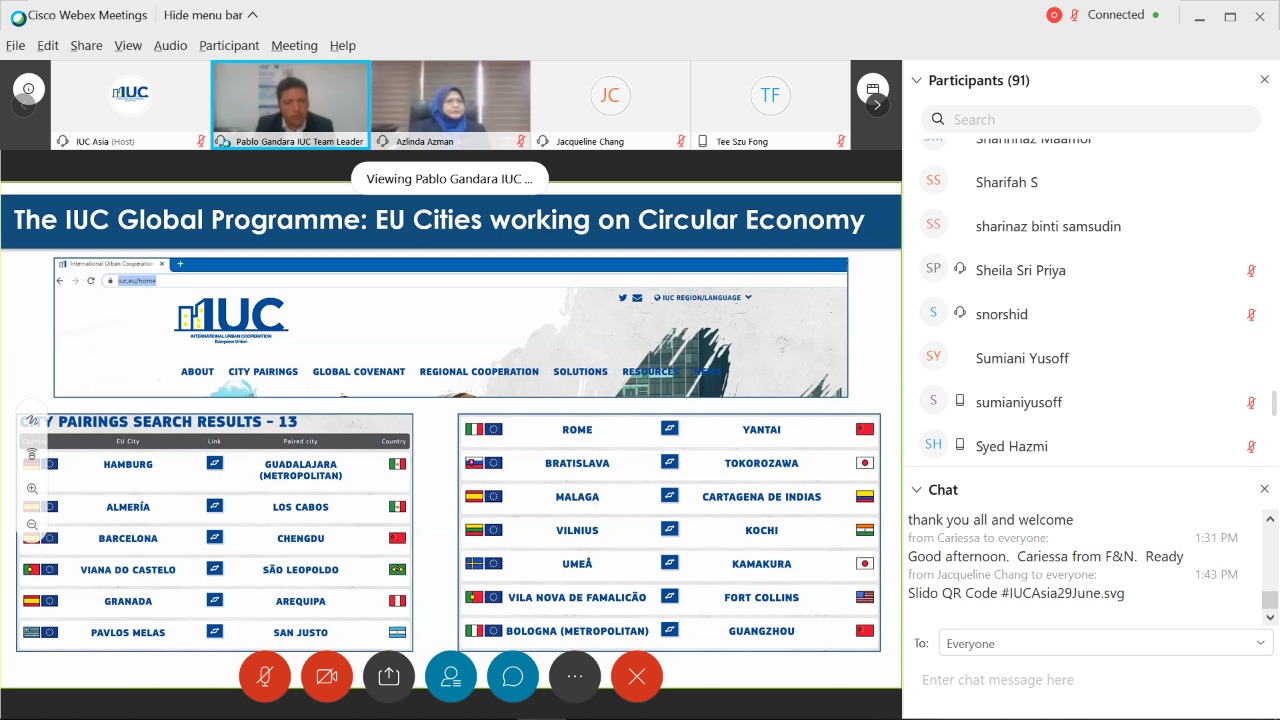Click the Participants panel button in meeting controls

451,677
